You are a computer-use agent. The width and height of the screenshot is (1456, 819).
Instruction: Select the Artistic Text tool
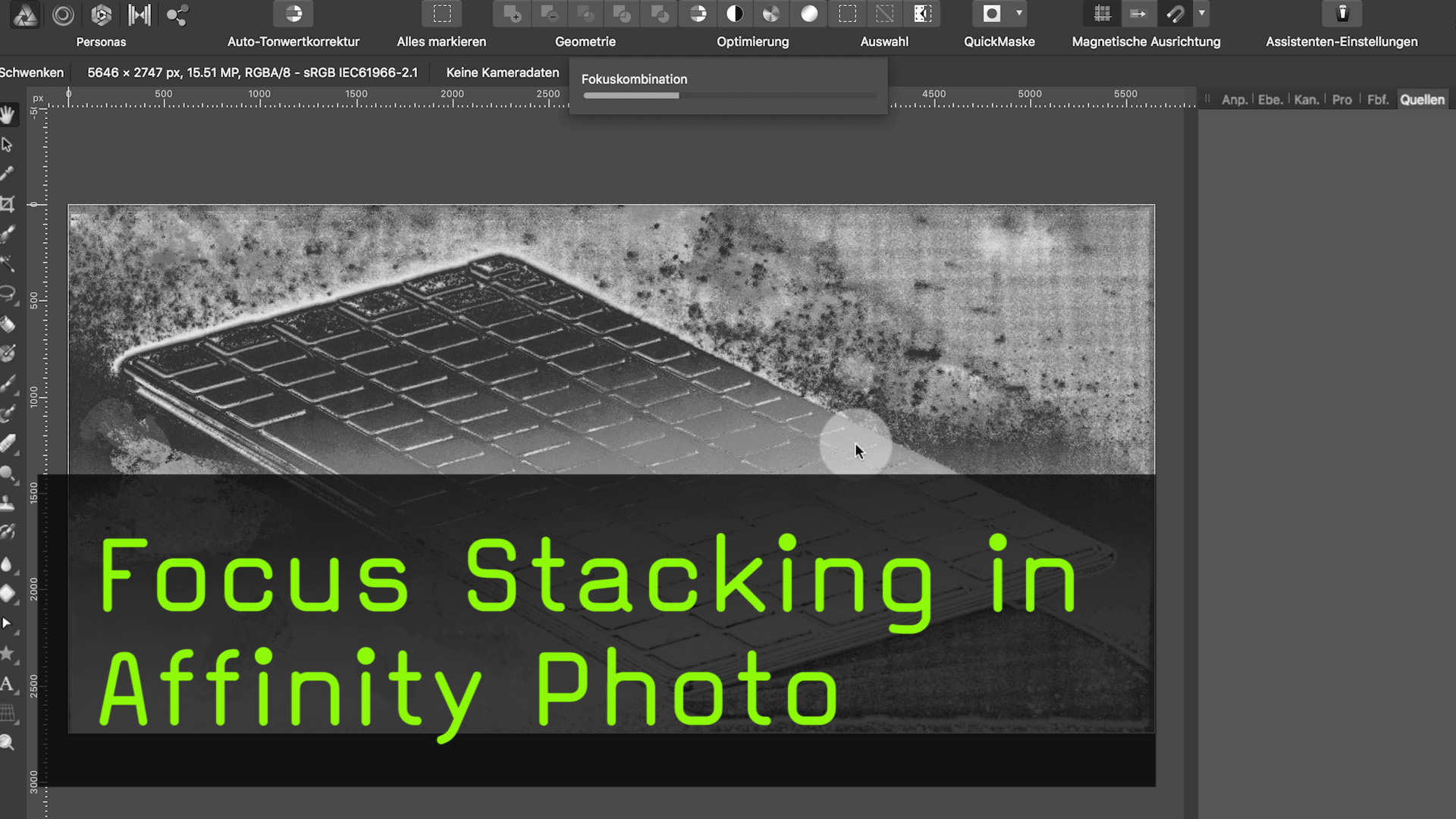click(x=8, y=683)
